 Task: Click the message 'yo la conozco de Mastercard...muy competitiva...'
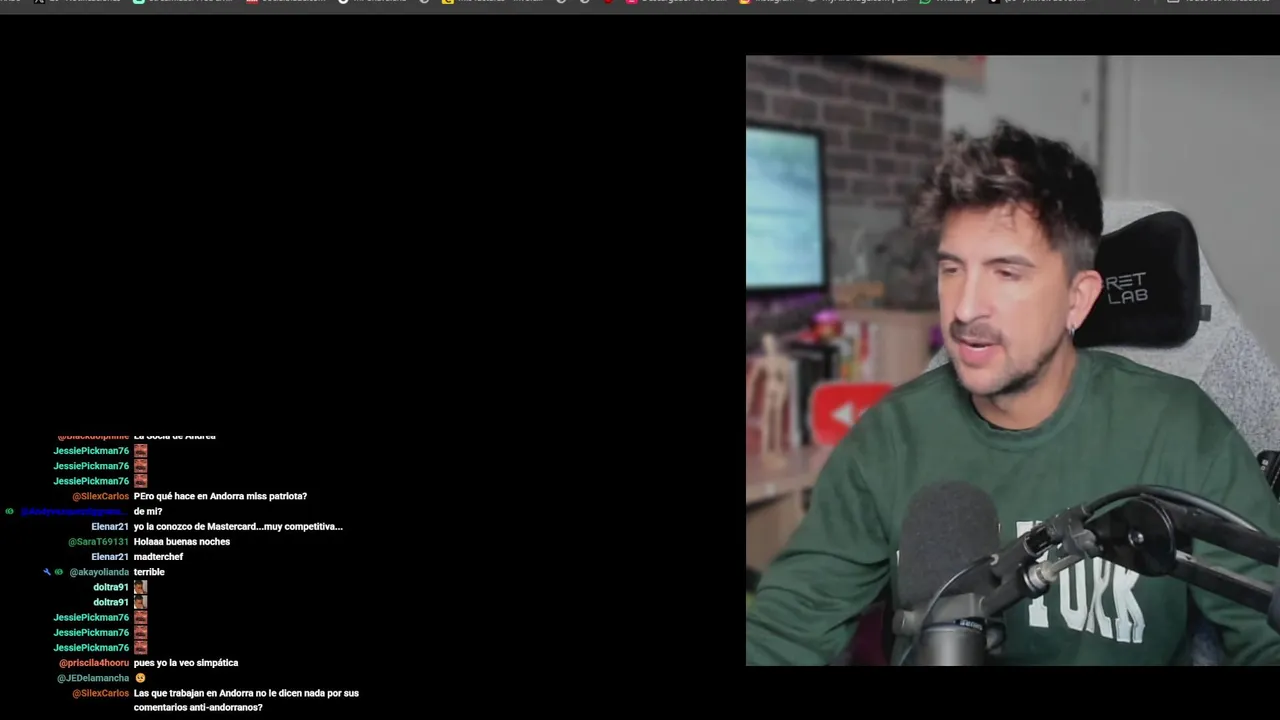[x=238, y=526]
